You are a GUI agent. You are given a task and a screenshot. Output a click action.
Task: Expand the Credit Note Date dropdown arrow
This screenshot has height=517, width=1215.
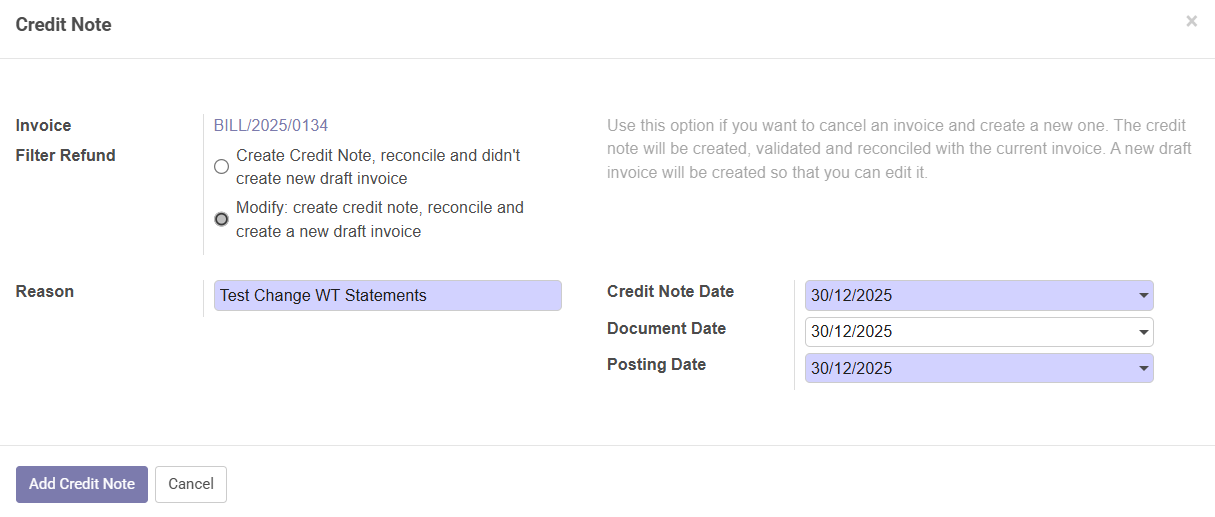1143,296
